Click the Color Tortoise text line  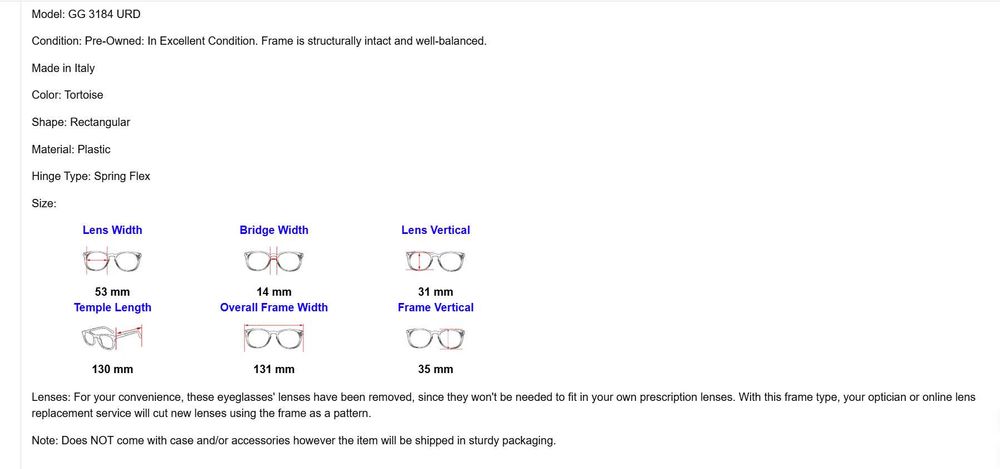pos(67,95)
